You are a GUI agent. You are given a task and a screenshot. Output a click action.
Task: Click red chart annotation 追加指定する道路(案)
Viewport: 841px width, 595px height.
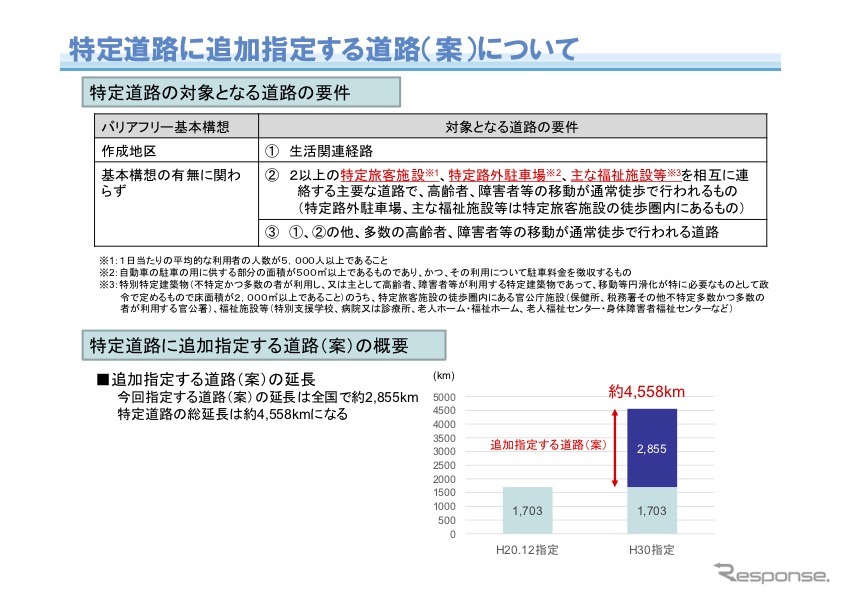pos(548,445)
